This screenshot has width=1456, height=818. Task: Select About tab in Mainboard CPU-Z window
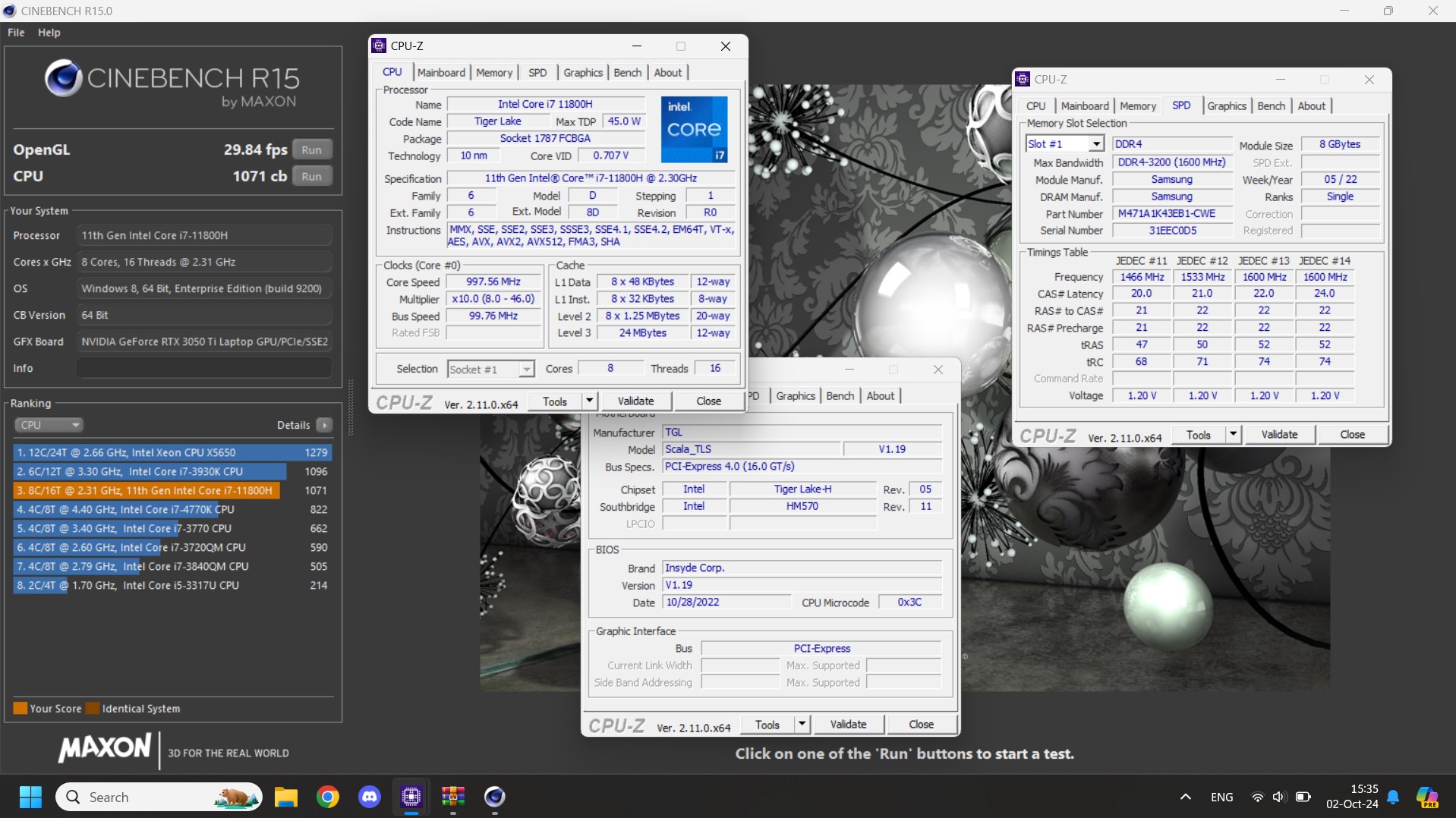coord(881,396)
